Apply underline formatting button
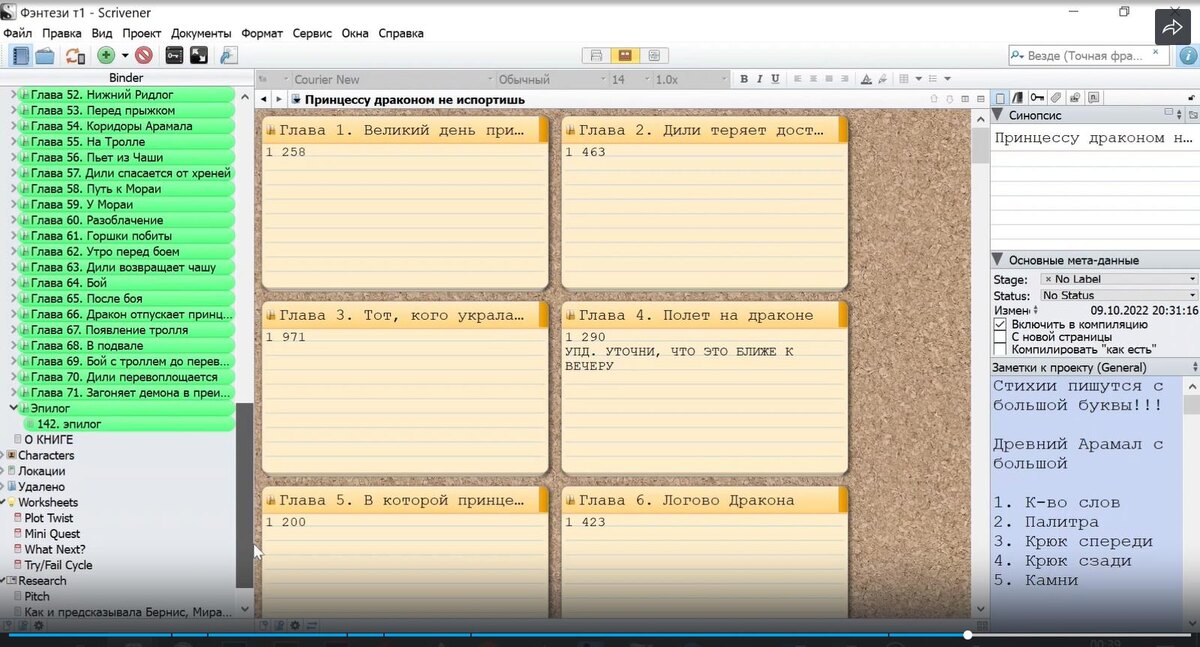 (x=776, y=79)
